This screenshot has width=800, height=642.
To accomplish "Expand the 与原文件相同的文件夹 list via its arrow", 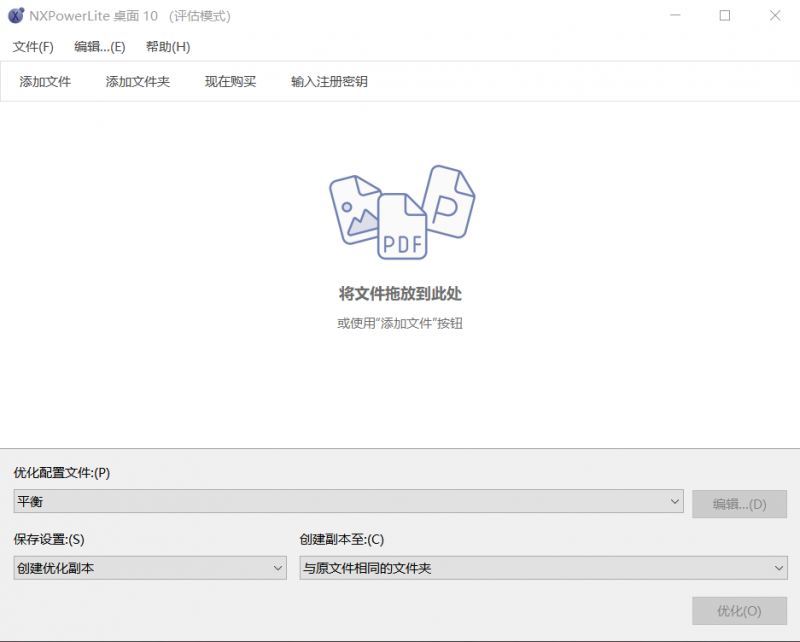I will (x=779, y=567).
